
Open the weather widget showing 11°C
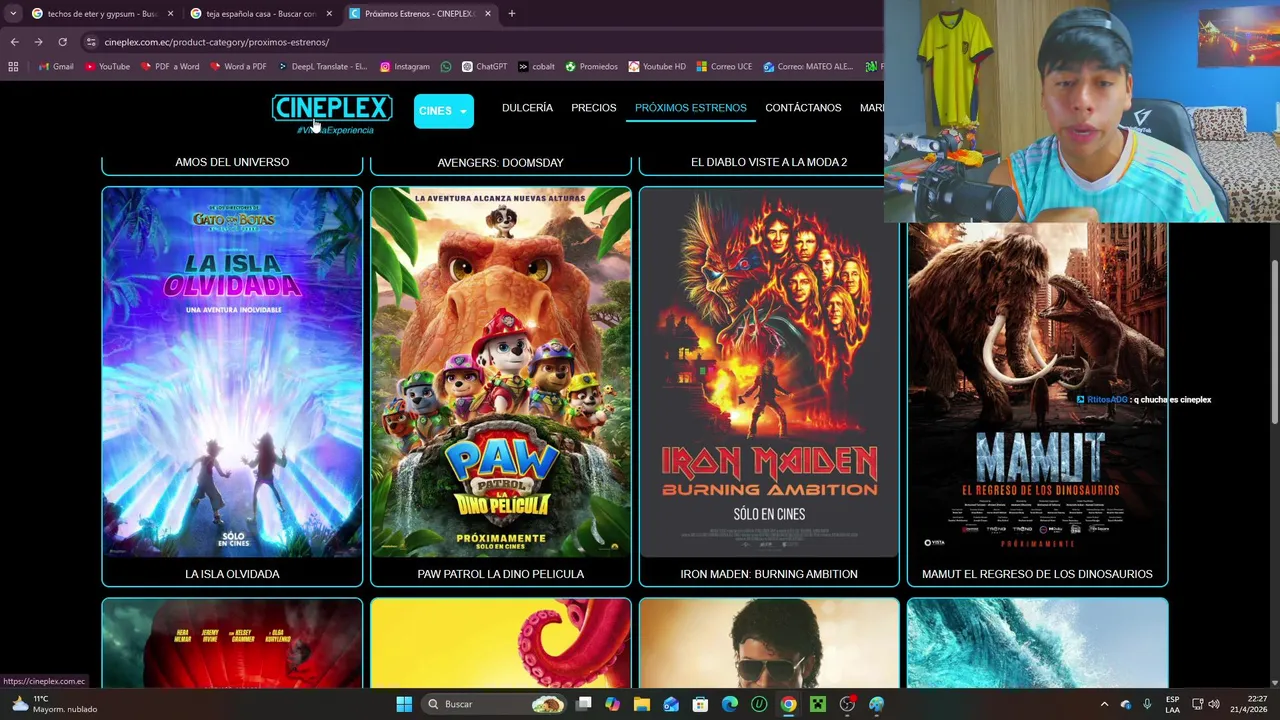click(52, 704)
